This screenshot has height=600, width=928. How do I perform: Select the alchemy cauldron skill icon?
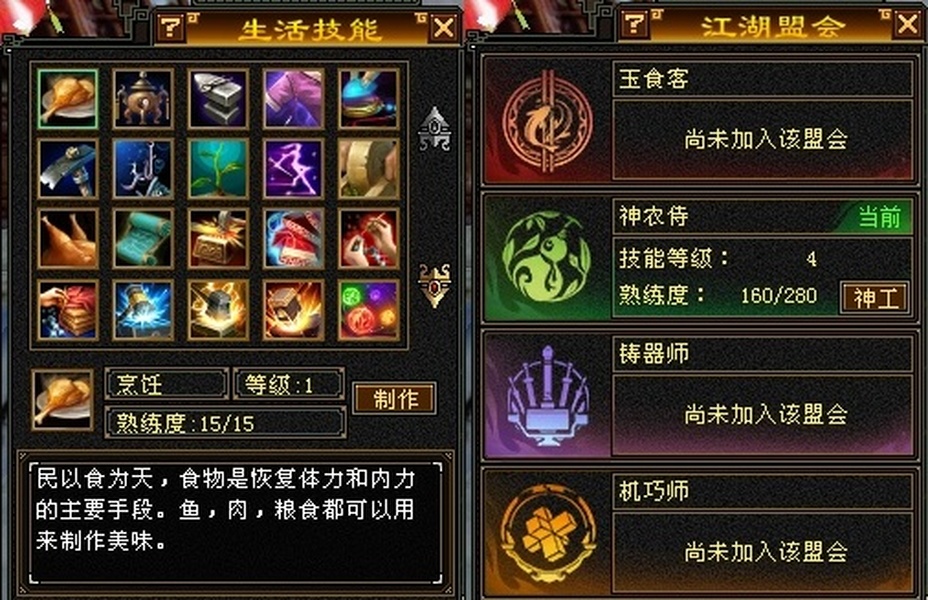point(143,99)
